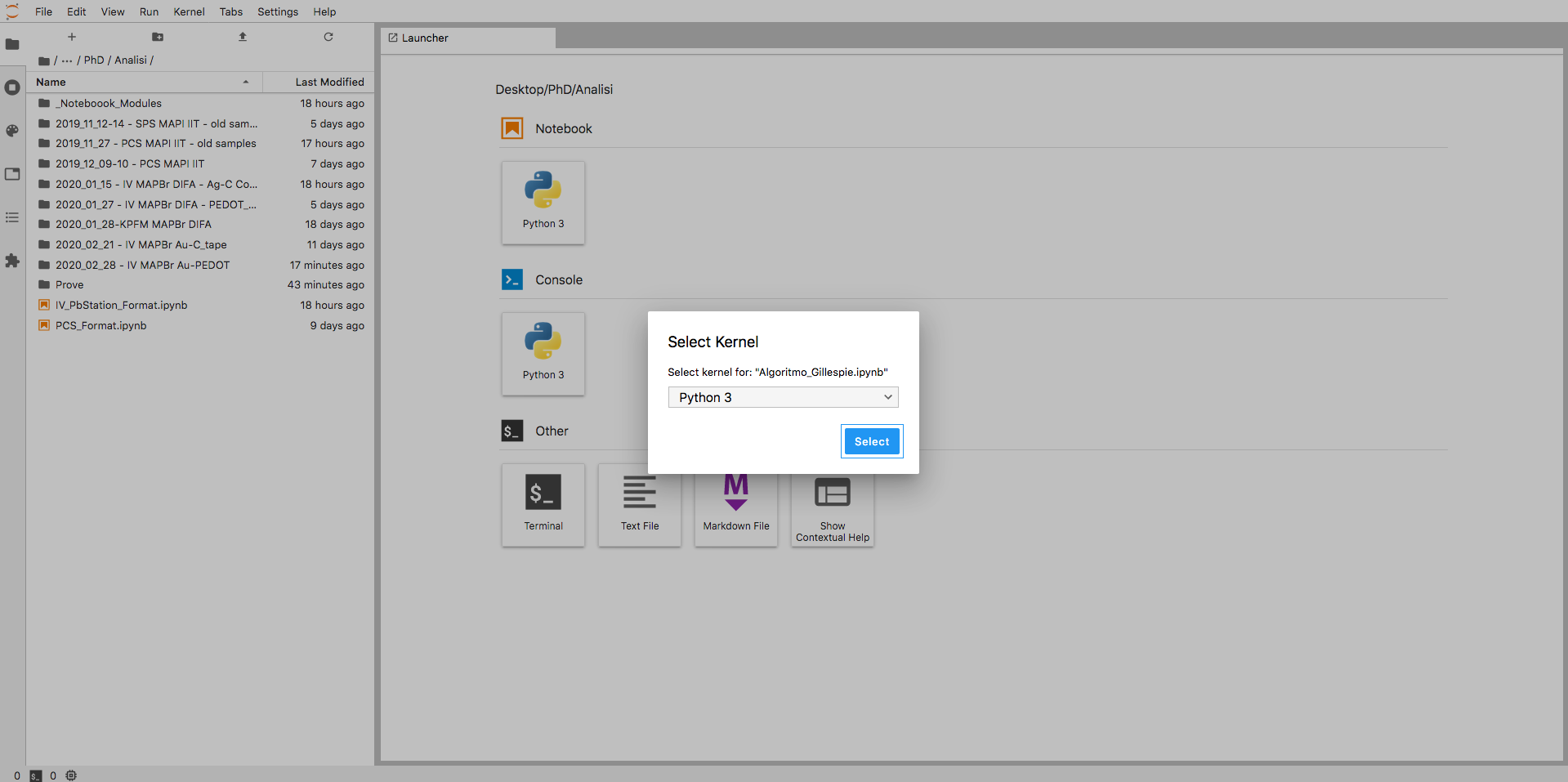Viewport: 1568px width, 782px height.
Task: Open the Extension Manager sidebar
Action: pos(12,261)
